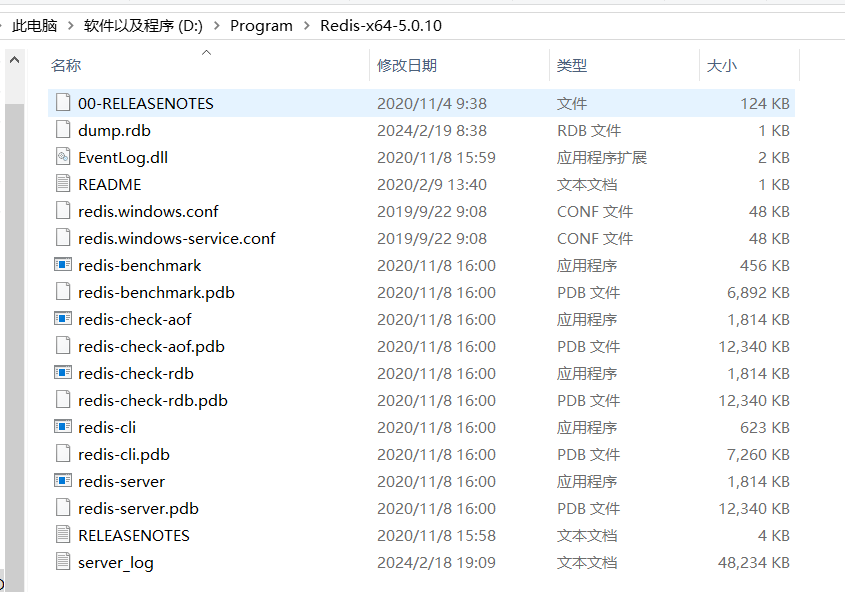The image size is (845, 592).
Task: Select the redis-check-aof file name
Action: coord(135,319)
